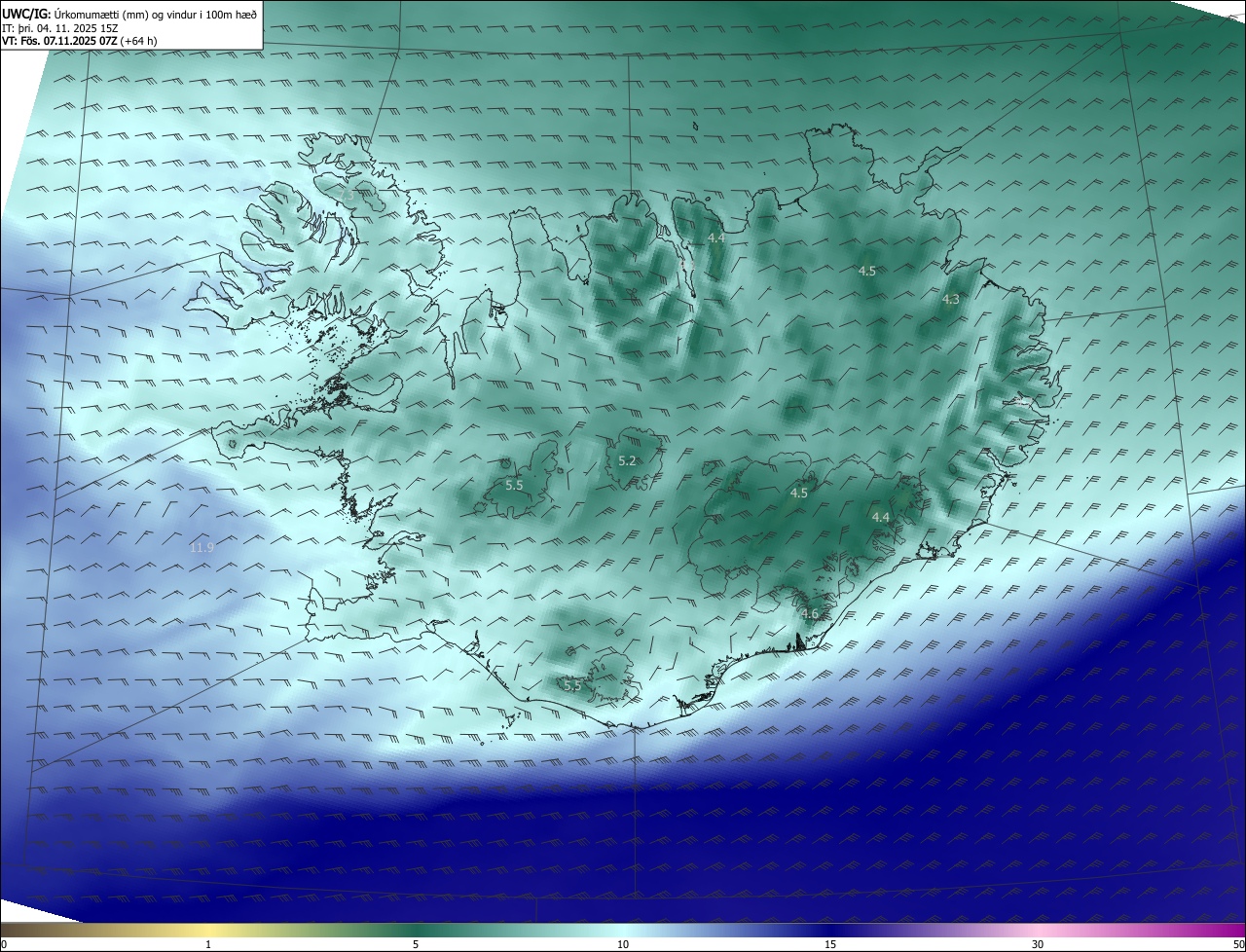Click the 5 tick on the color scale
This screenshot has width=1246, height=952.
pos(416,944)
